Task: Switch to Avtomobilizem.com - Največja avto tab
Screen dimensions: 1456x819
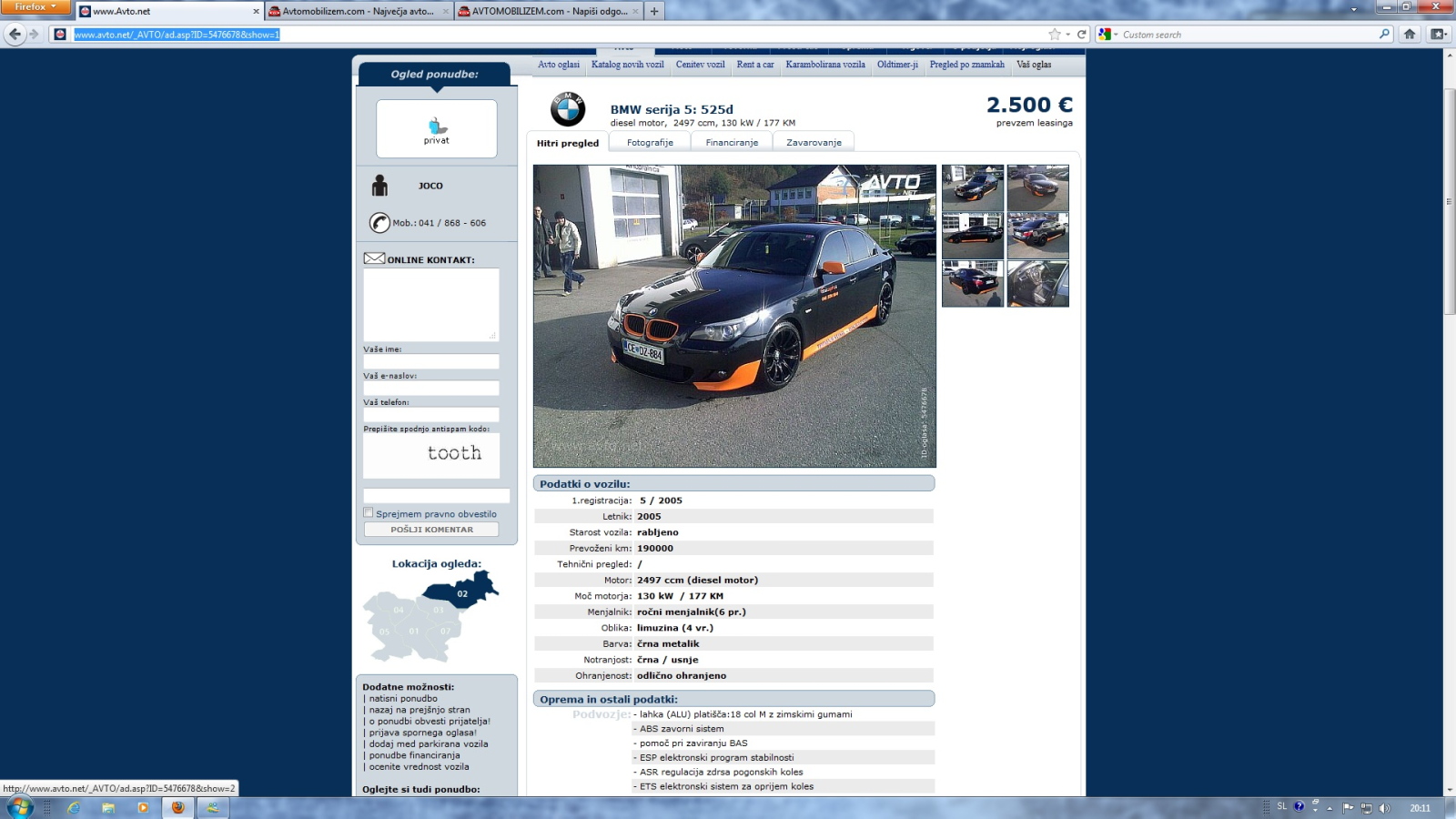Action: click(359, 12)
